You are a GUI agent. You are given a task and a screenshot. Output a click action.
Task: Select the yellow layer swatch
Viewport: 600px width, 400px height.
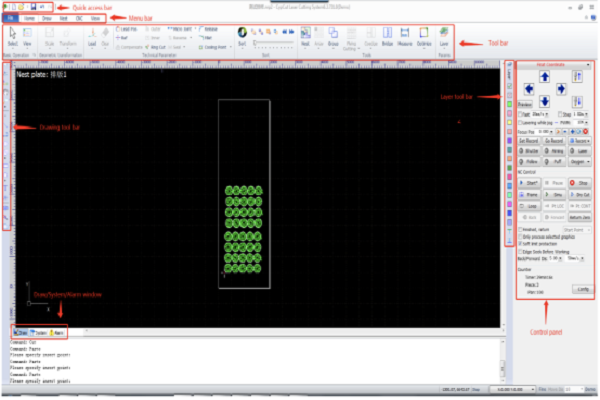point(509,122)
